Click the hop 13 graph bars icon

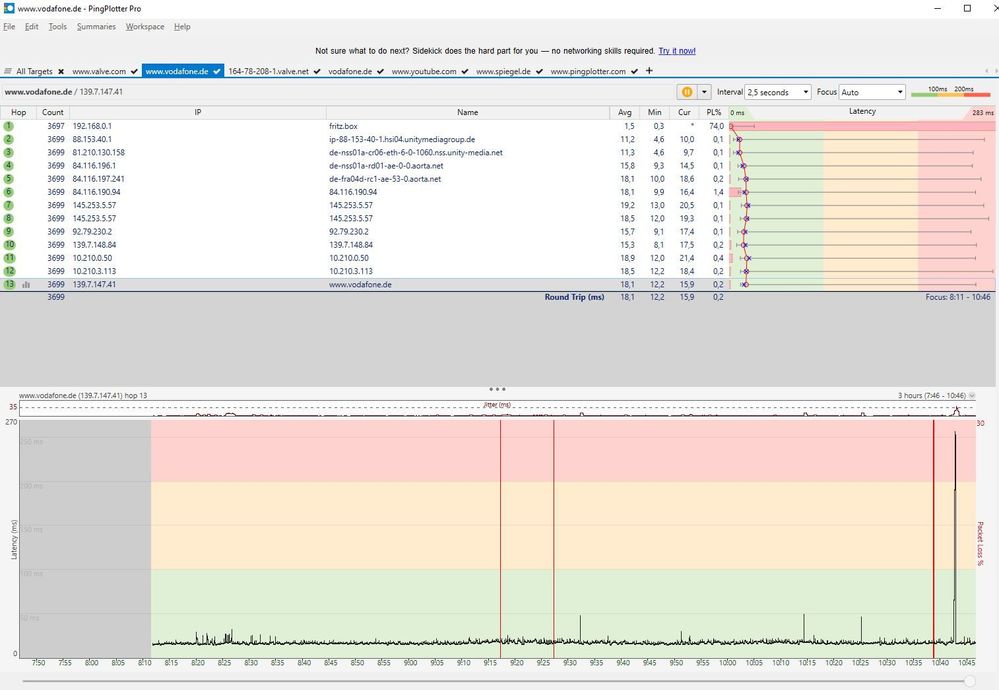click(x=27, y=284)
